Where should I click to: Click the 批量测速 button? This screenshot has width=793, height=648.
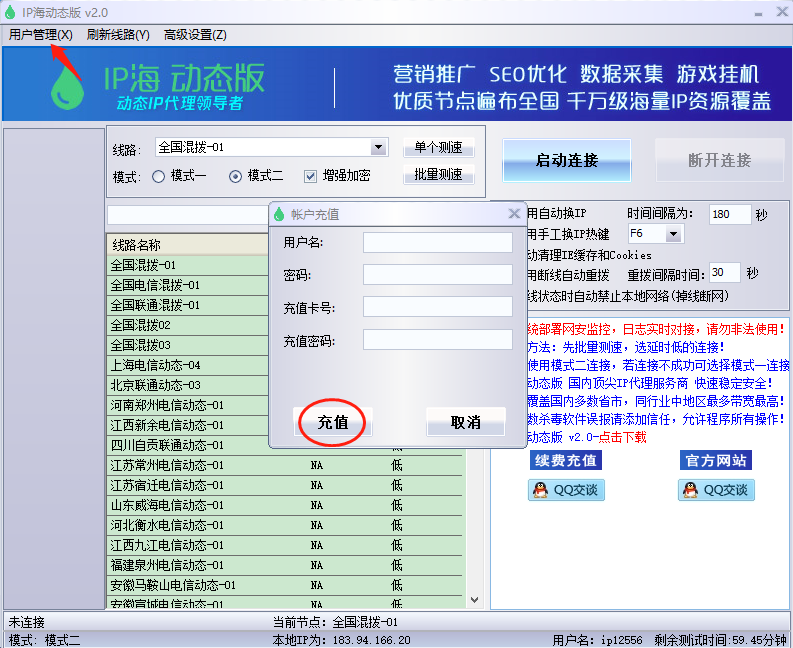tap(438, 175)
